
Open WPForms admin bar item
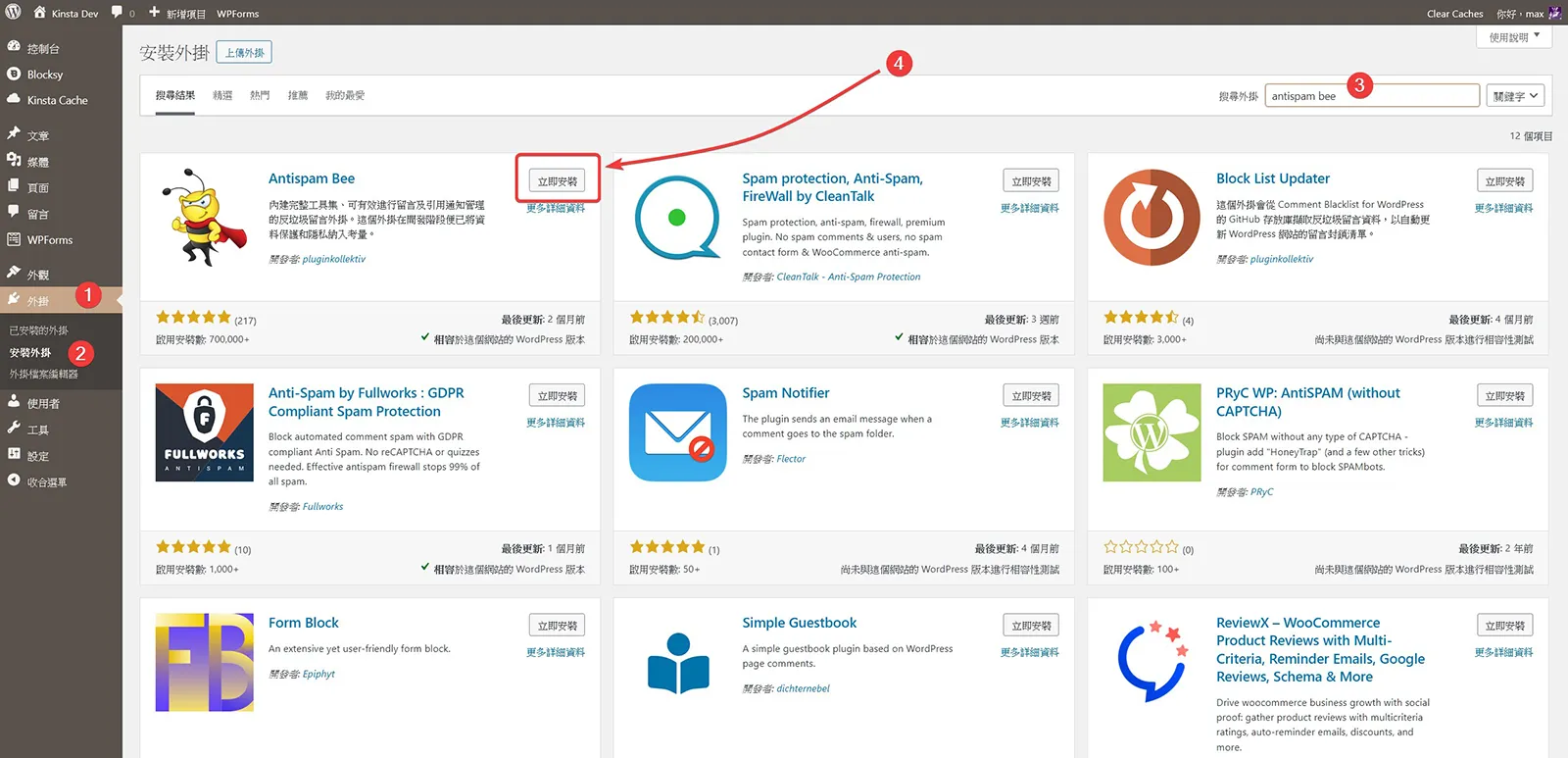pos(238,14)
